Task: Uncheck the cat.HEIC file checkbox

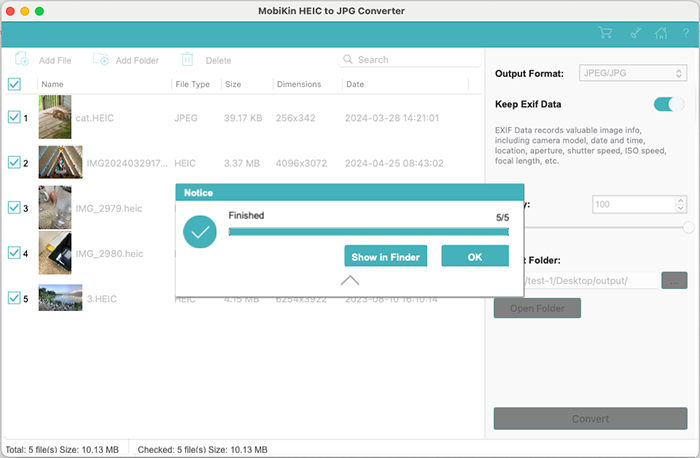Action: [x=14, y=118]
